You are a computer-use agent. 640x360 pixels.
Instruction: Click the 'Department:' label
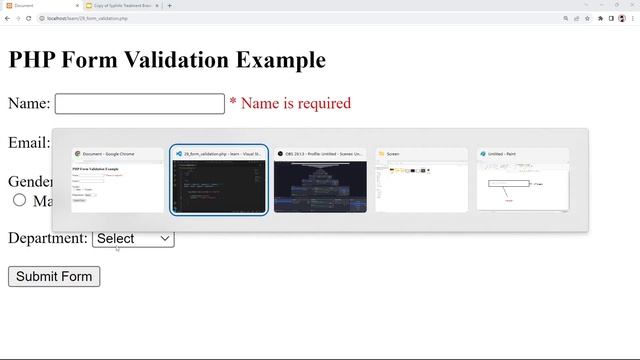pos(48,238)
